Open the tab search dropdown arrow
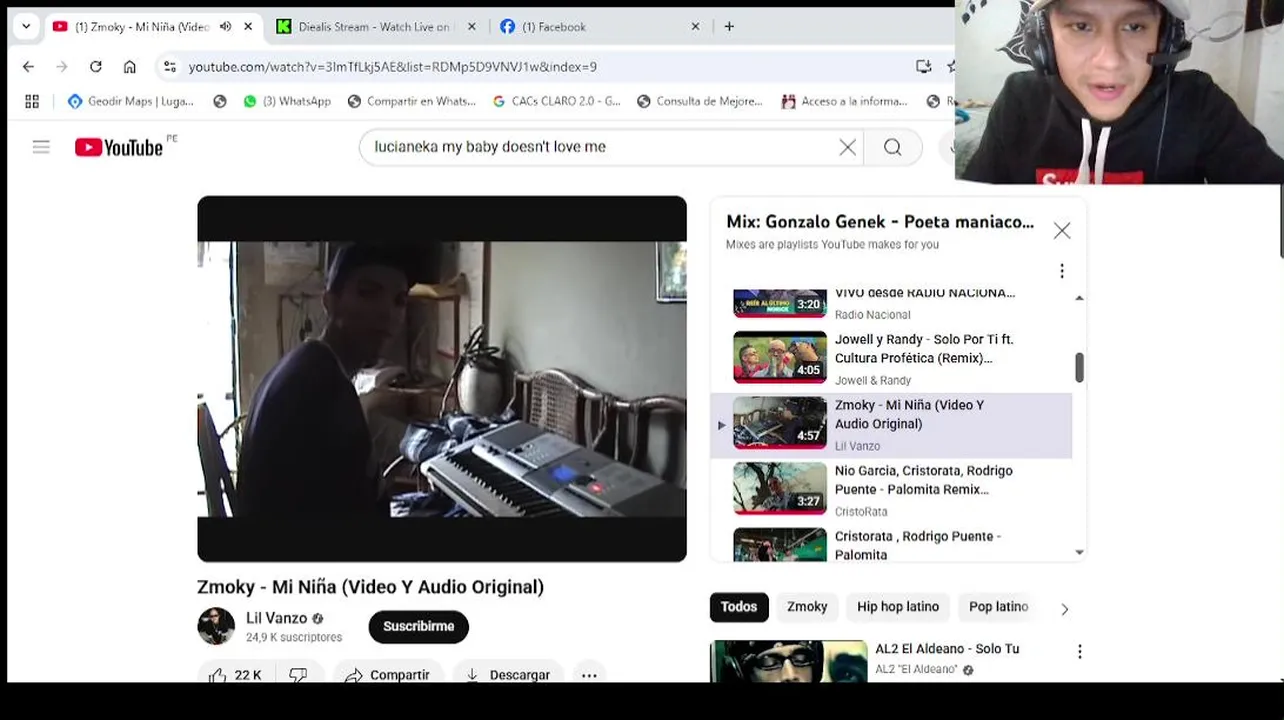This screenshot has width=1284, height=720. tap(26, 27)
